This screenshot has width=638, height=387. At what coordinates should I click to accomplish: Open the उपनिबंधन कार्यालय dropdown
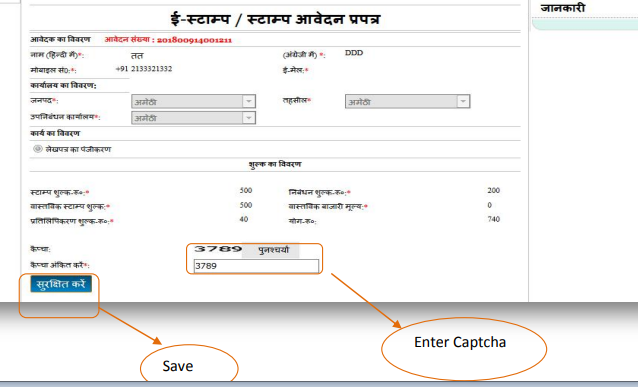point(193,118)
